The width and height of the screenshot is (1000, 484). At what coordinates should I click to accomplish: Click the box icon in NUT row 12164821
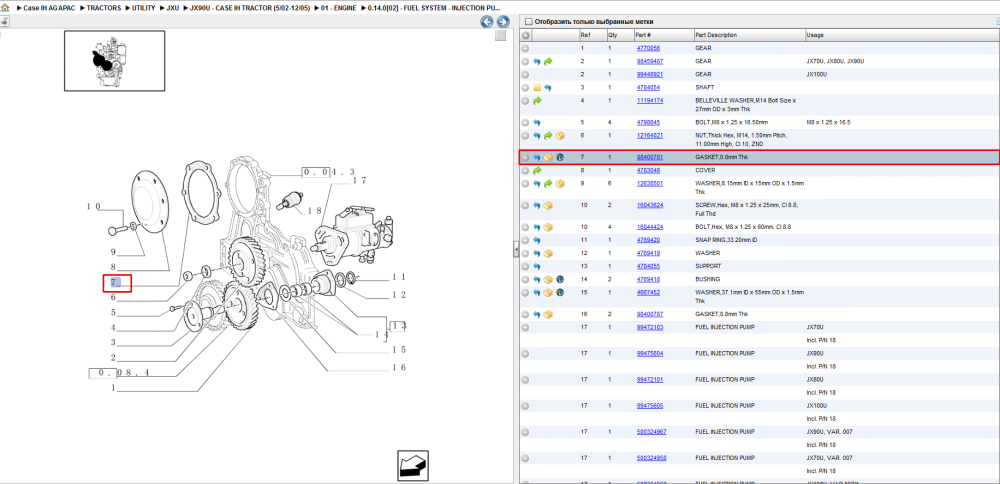pos(559,136)
